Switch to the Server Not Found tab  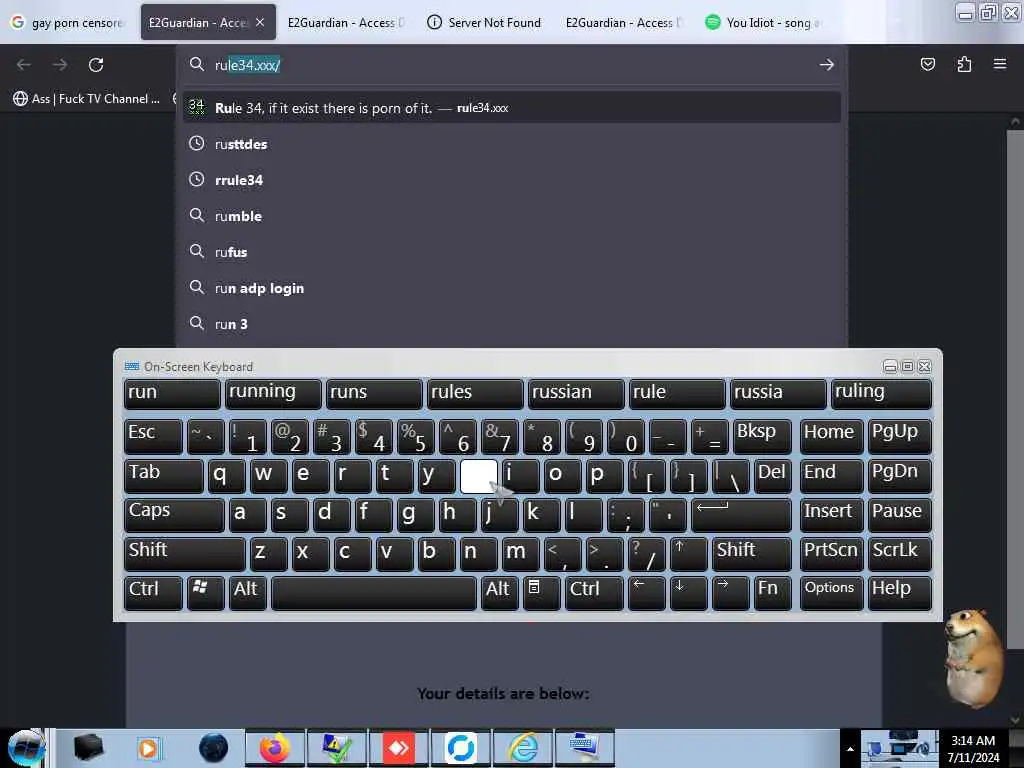(484, 23)
